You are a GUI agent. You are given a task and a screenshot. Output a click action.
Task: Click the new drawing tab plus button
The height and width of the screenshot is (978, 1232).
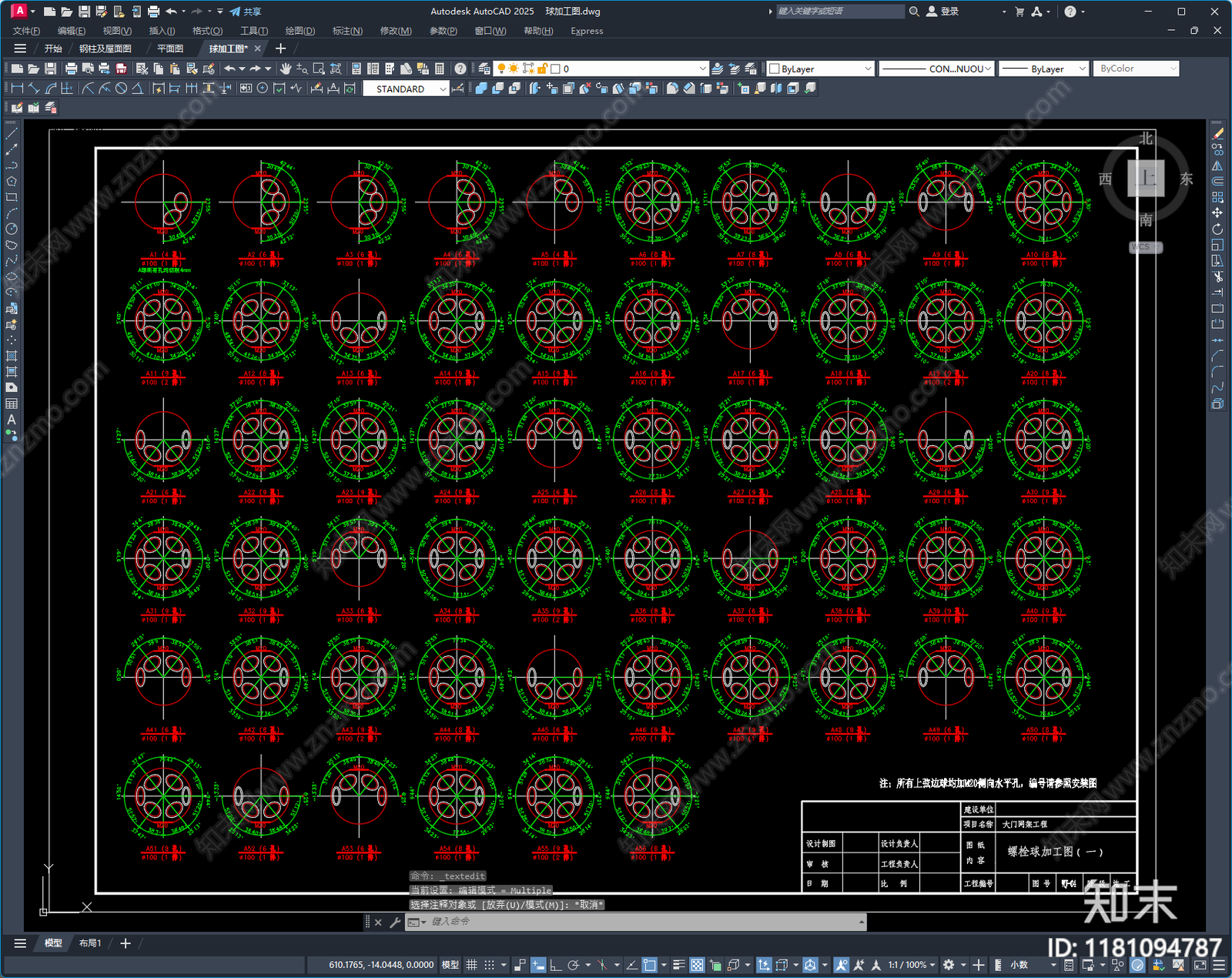pos(280,49)
